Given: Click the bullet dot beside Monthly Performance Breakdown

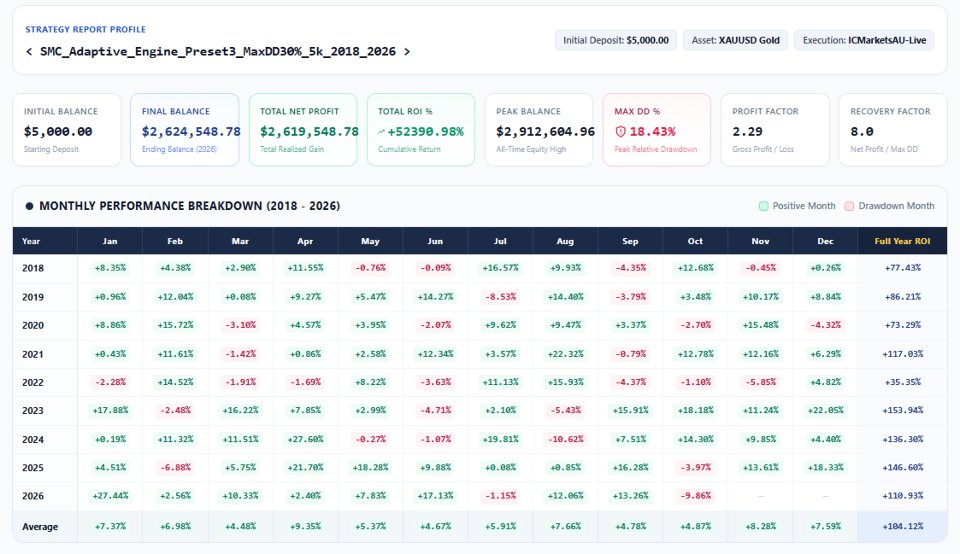Looking at the screenshot, I should coord(29,206).
